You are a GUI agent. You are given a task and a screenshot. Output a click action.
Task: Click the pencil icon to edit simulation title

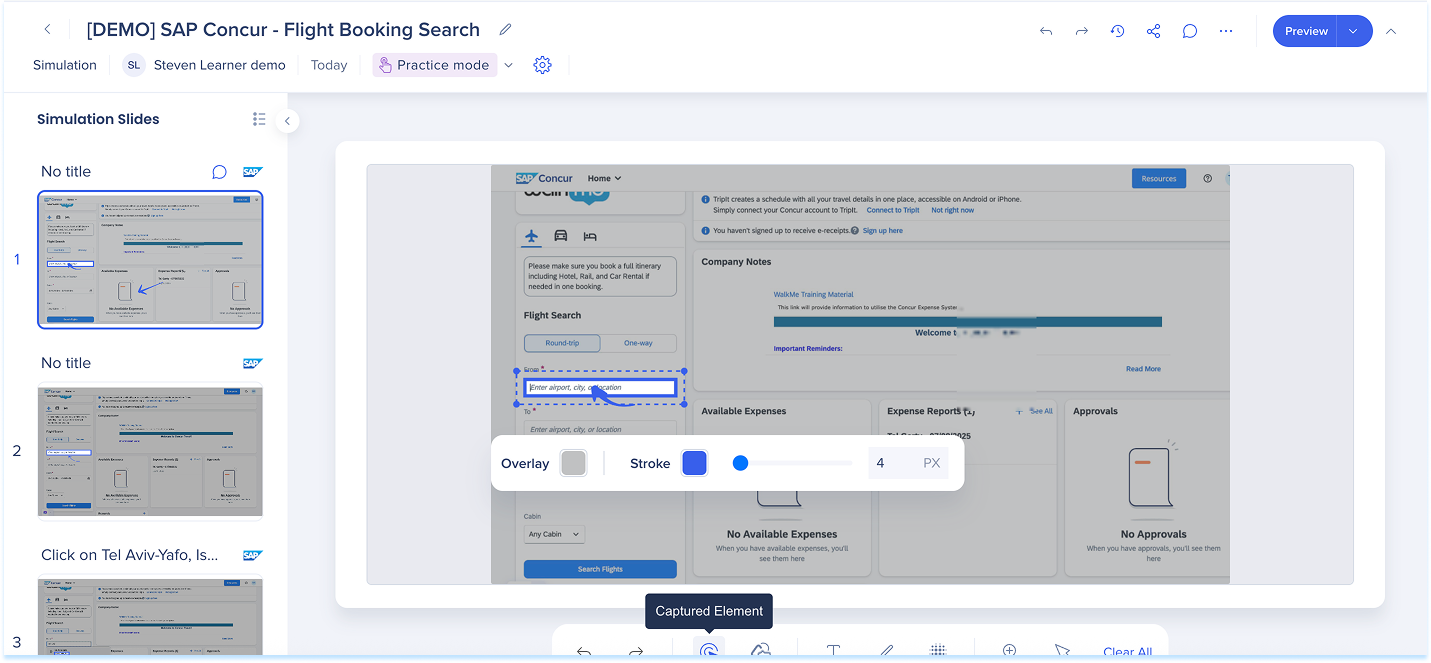pos(506,30)
